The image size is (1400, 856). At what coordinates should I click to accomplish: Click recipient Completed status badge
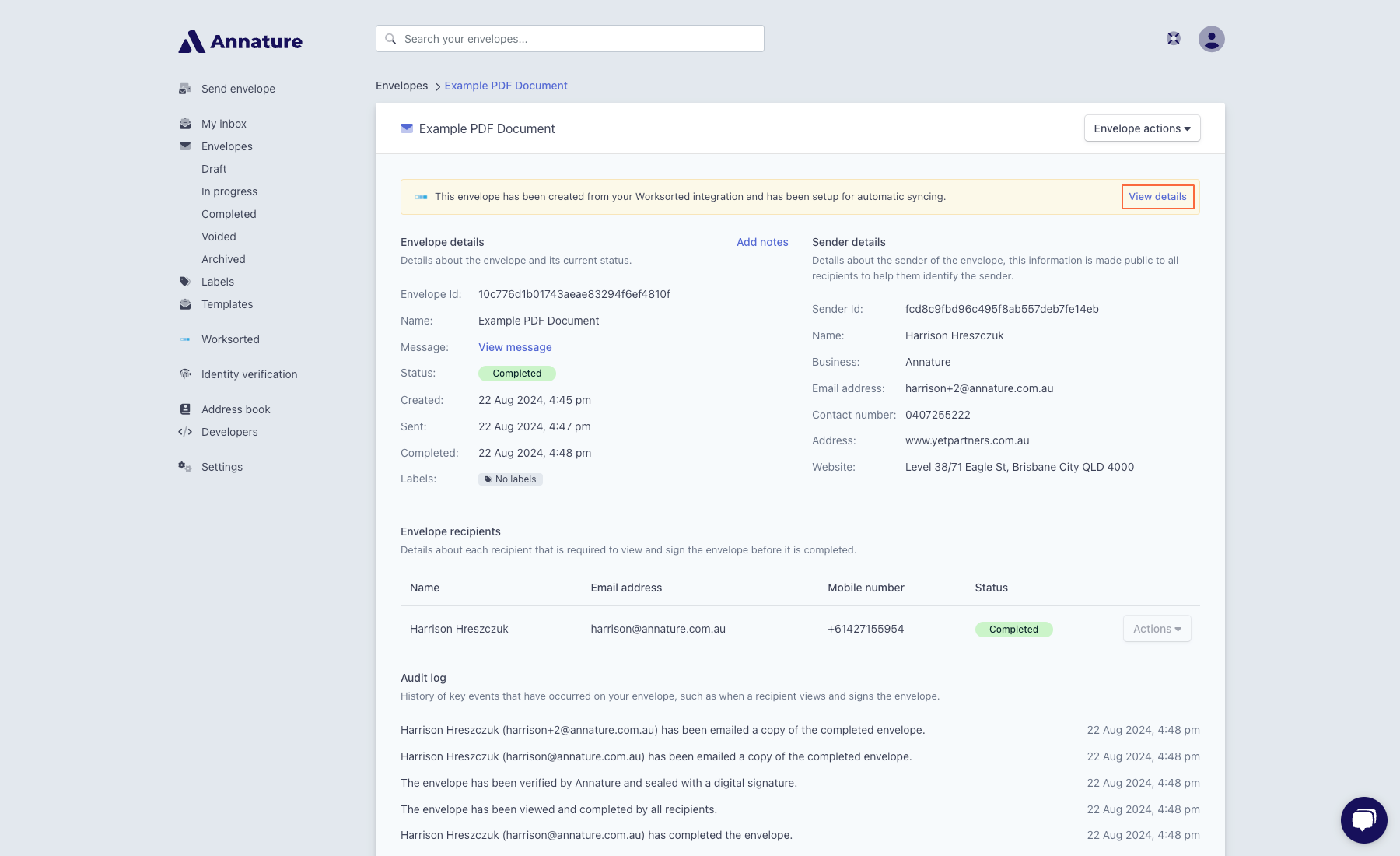tap(1013, 630)
